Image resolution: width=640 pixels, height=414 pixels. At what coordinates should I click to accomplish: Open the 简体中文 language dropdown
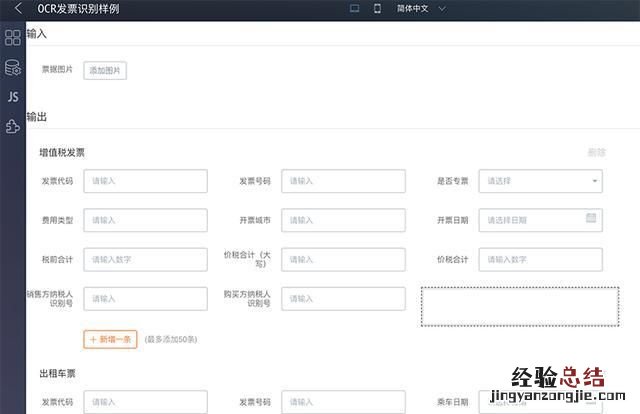(x=420, y=8)
